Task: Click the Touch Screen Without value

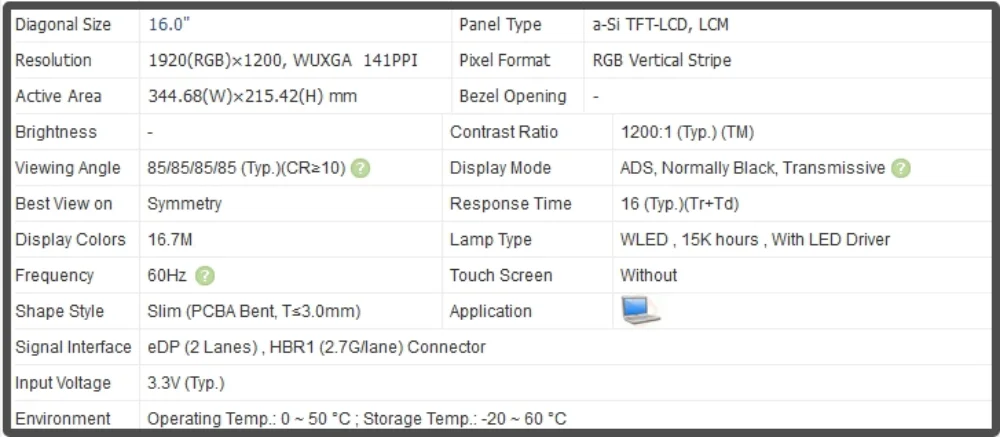Action: point(648,276)
